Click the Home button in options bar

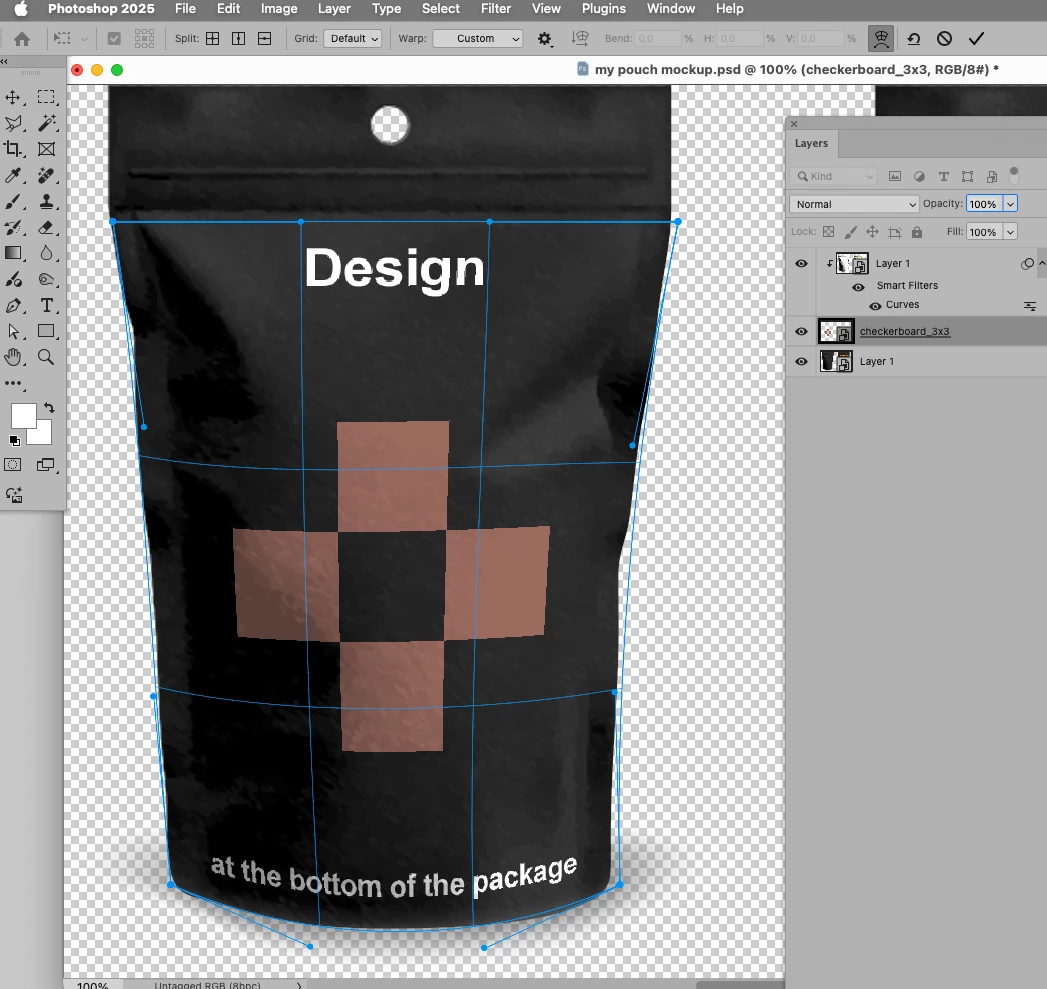pyautogui.click(x=22, y=39)
